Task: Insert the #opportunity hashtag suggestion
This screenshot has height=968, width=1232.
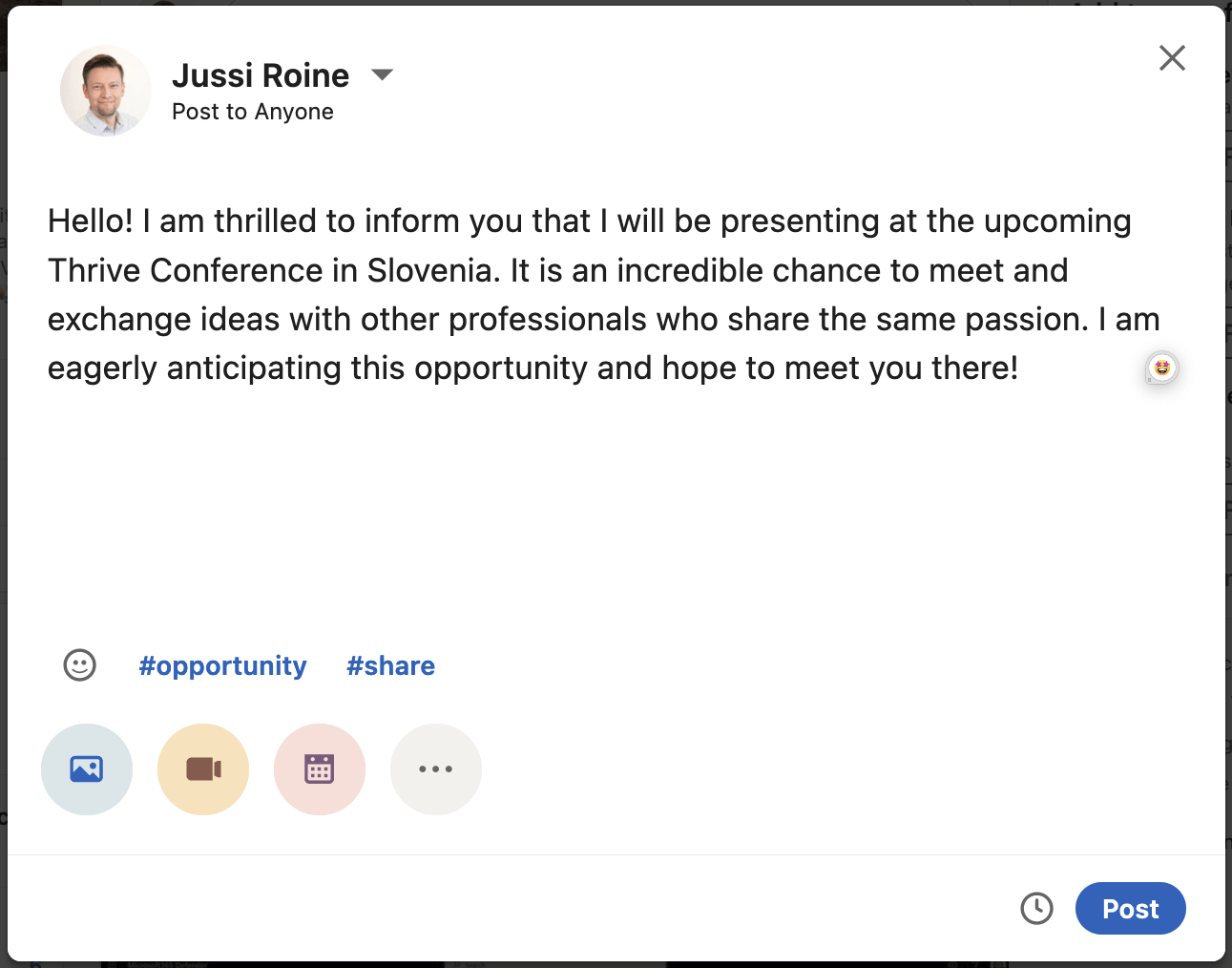Action: click(x=222, y=665)
